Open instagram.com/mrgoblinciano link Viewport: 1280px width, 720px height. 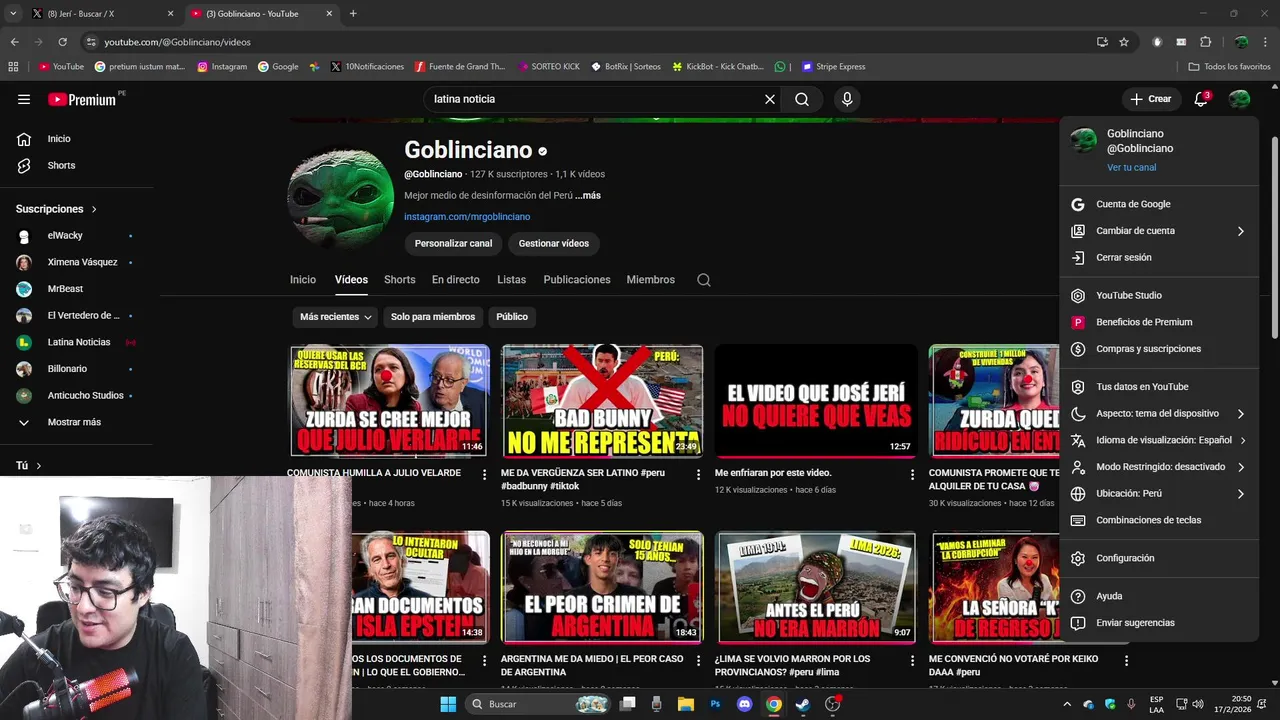point(467,217)
